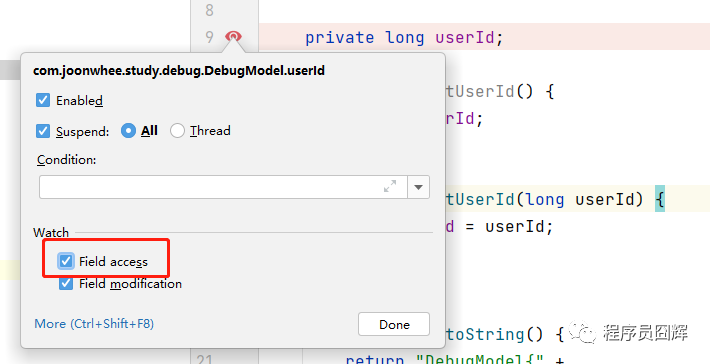The image size is (710, 364).
Task: Click the highlighted opening brace after setter parameters
Action: coord(660,199)
